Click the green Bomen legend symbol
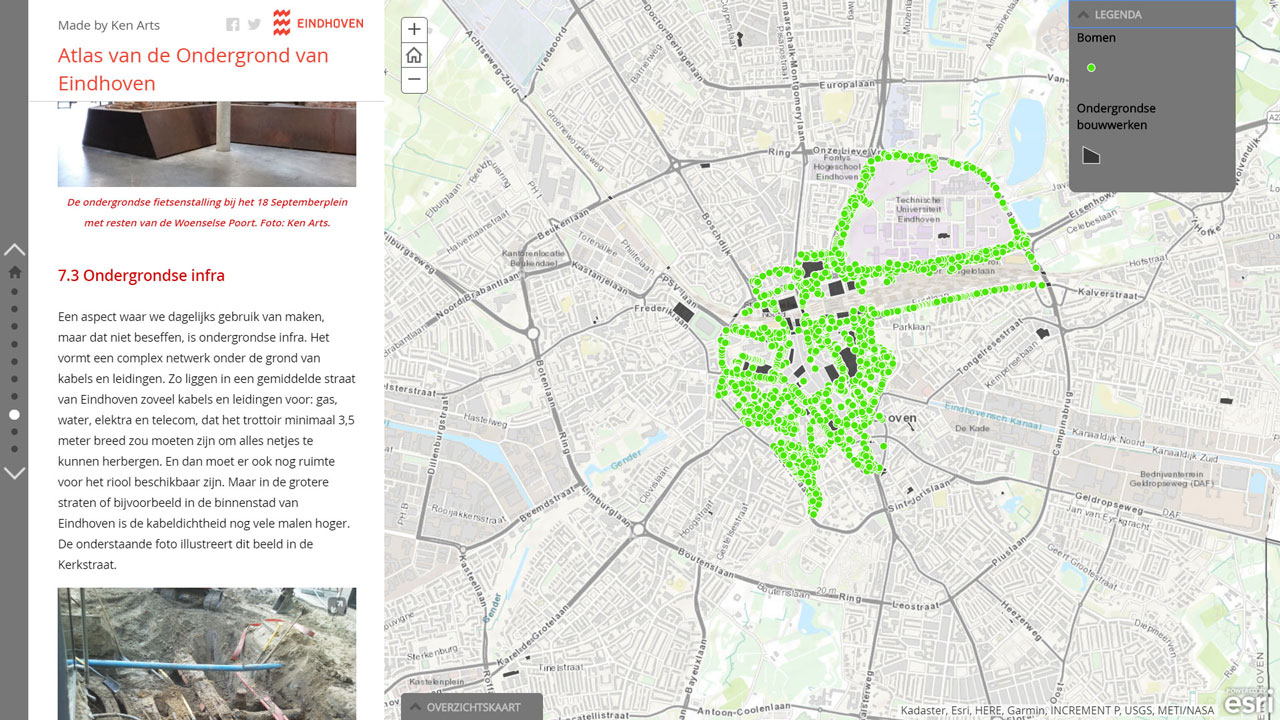Viewport: 1280px width, 720px height. (x=1091, y=68)
